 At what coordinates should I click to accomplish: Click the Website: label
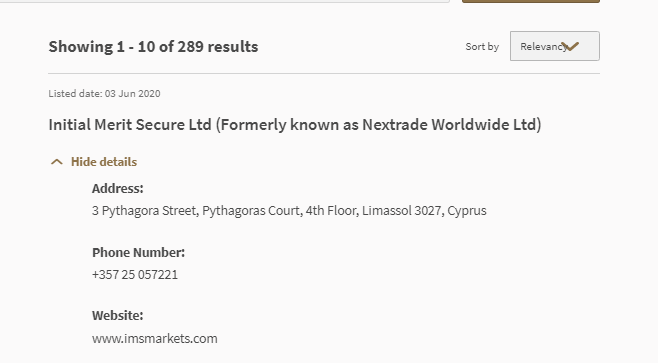click(118, 315)
